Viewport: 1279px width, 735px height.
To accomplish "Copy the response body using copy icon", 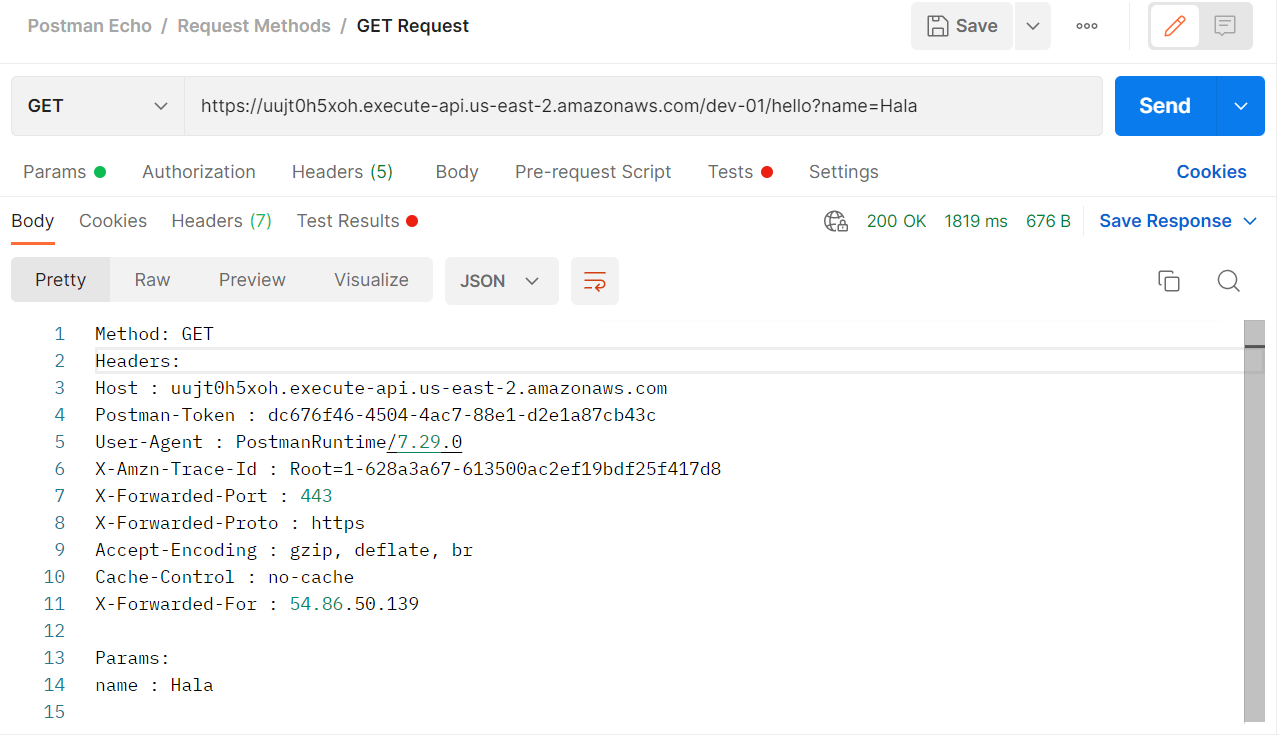I will pos(1168,281).
